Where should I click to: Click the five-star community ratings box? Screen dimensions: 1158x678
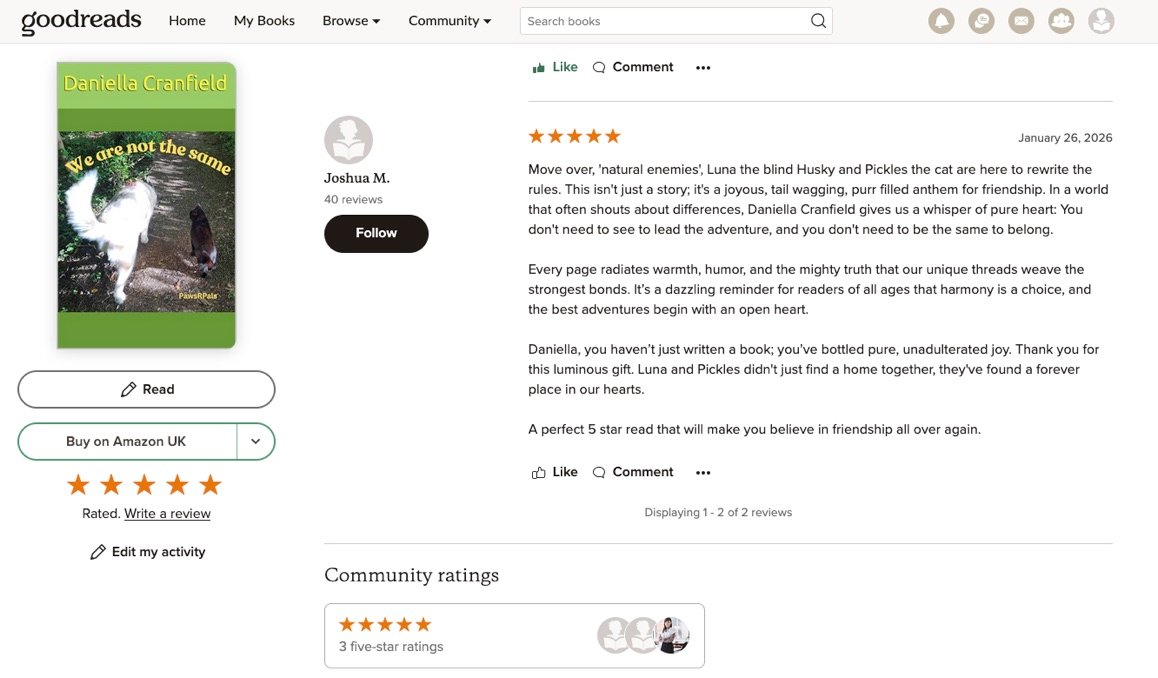[x=514, y=635]
